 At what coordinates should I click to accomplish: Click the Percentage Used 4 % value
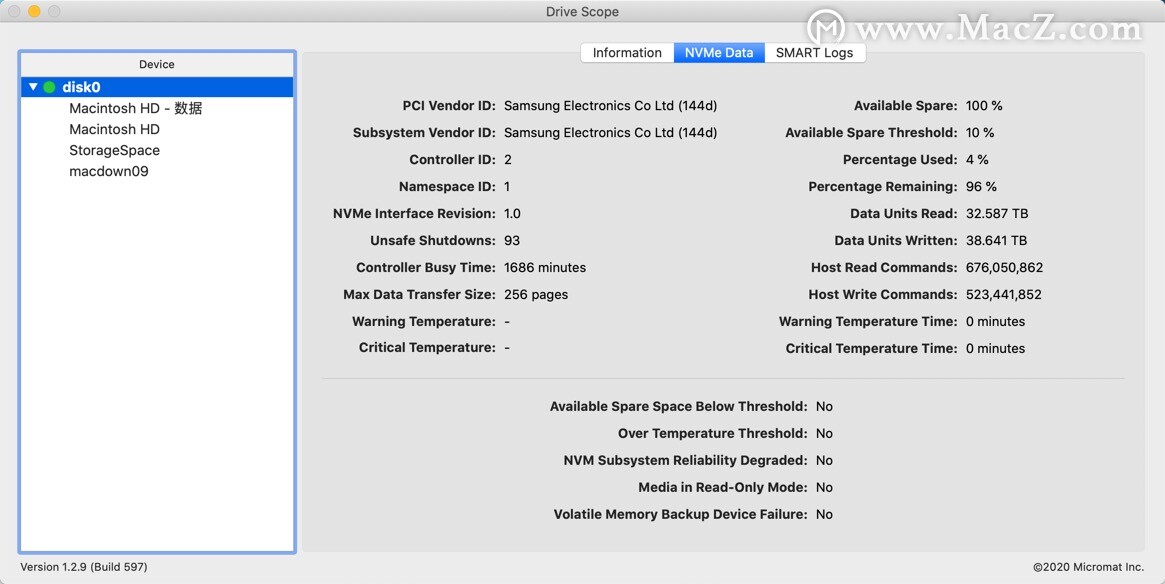[x=977, y=160]
